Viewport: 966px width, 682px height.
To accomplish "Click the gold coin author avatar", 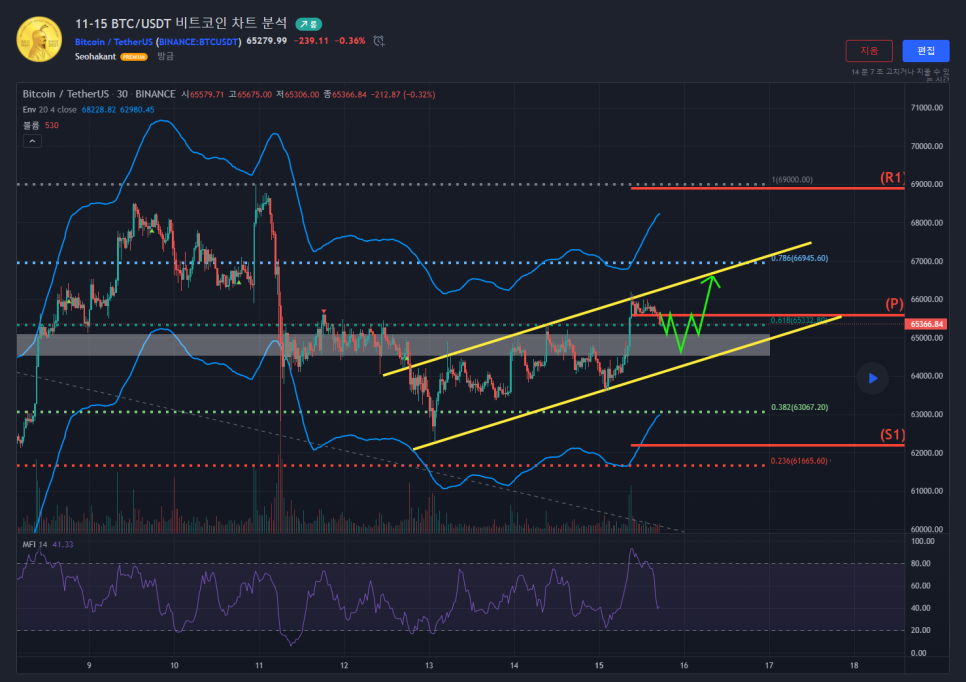I will tap(38, 40).
